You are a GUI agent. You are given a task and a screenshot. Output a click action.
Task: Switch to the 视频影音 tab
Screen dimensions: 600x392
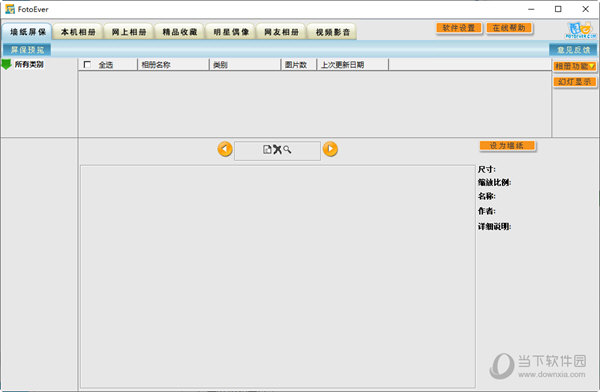(332, 32)
